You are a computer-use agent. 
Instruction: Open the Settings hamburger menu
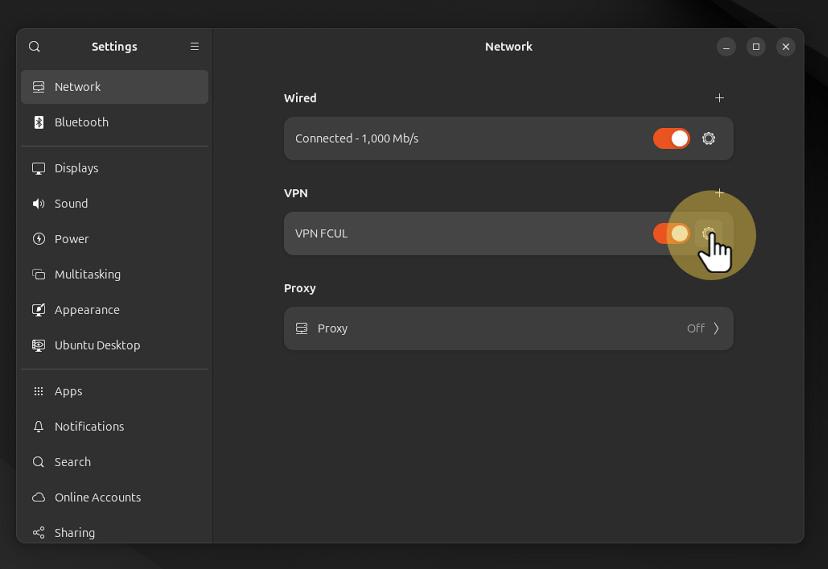[x=194, y=47]
